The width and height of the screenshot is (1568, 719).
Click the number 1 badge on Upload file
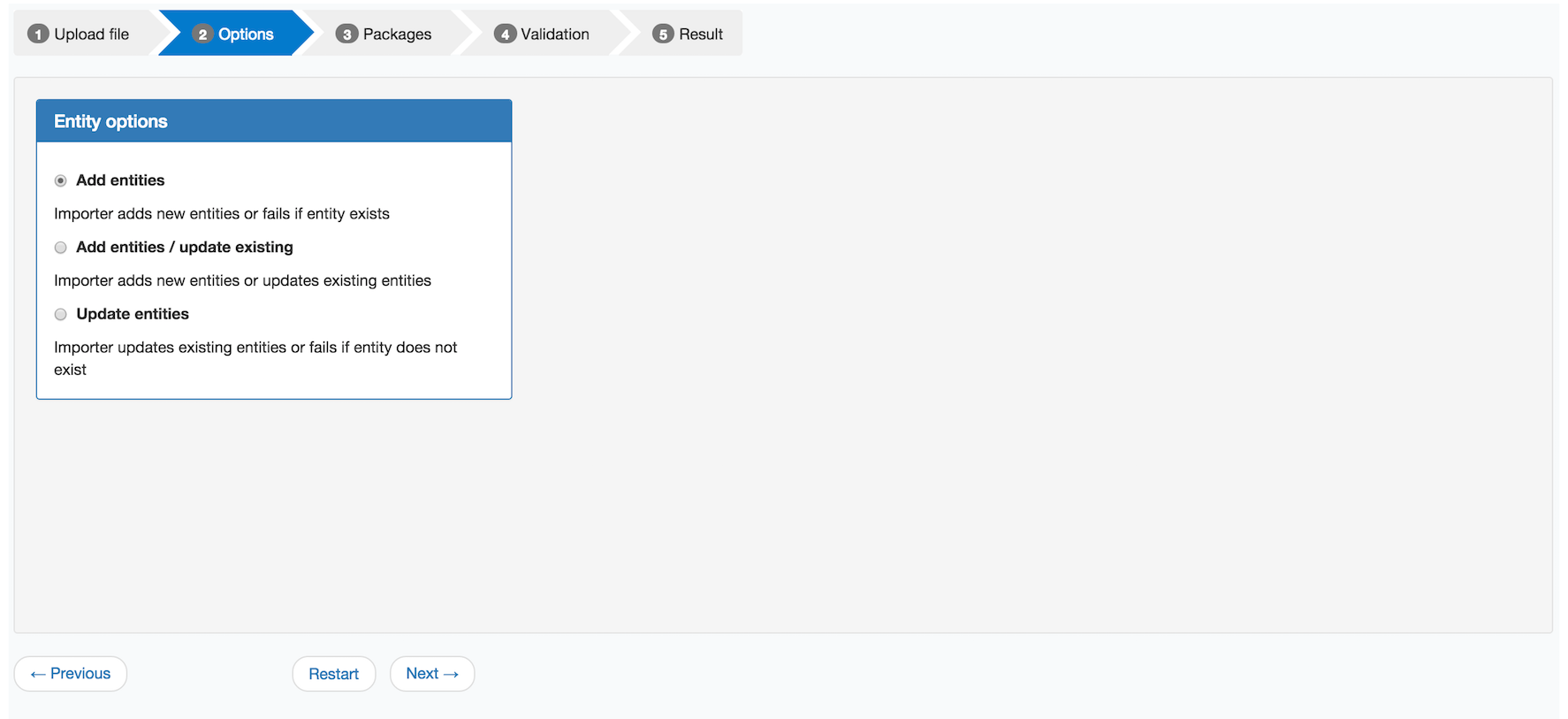(38, 34)
